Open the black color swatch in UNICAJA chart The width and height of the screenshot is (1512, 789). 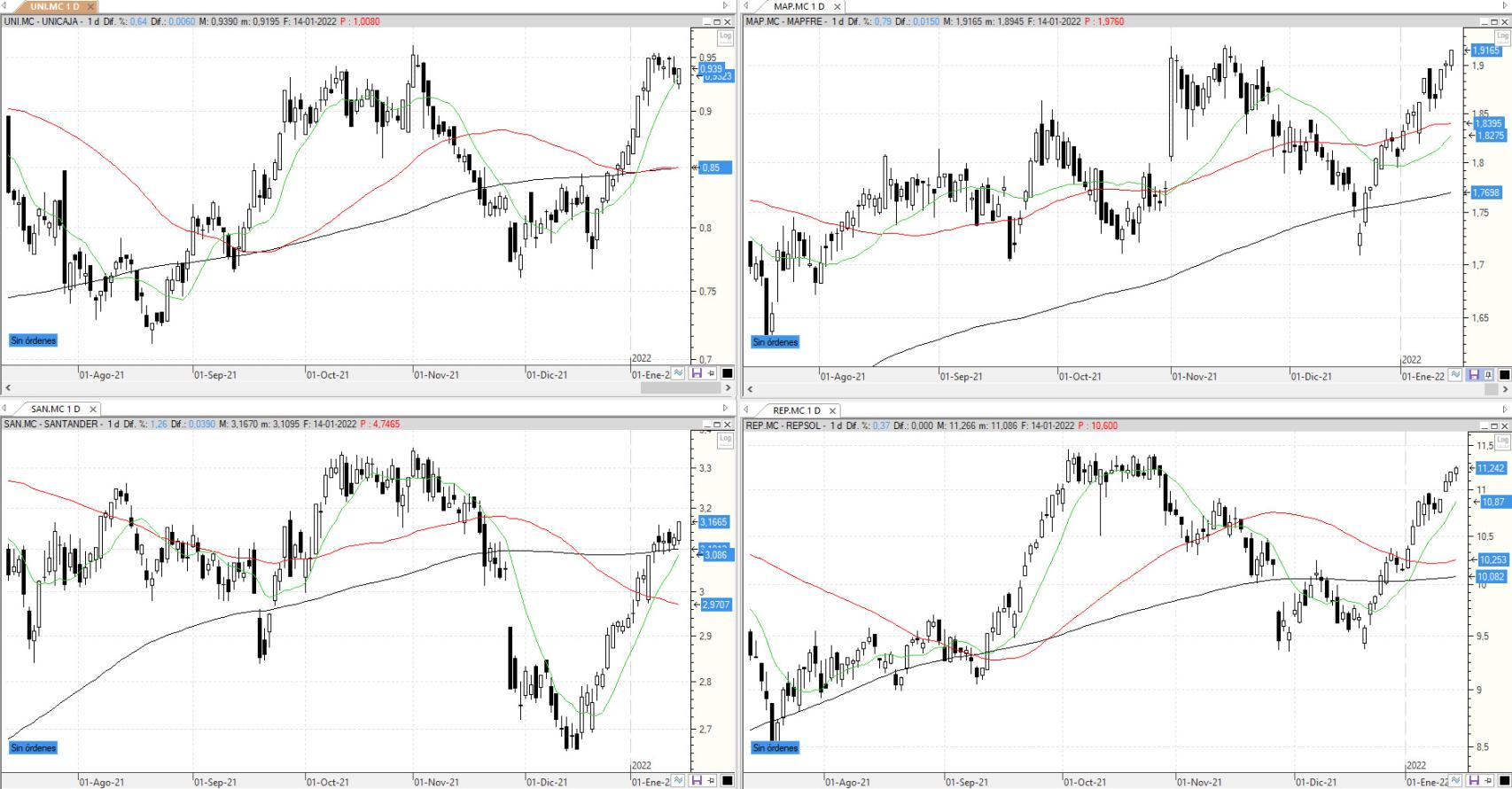click(x=727, y=374)
